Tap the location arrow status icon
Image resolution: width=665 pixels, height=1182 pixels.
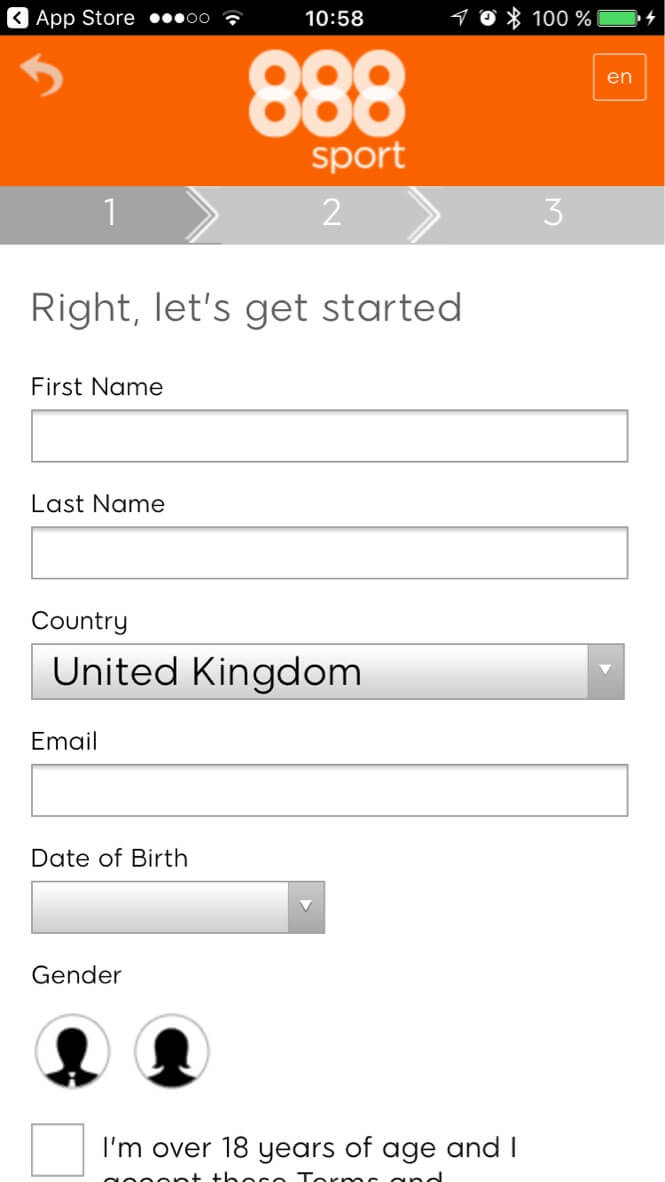pyautogui.click(x=459, y=17)
